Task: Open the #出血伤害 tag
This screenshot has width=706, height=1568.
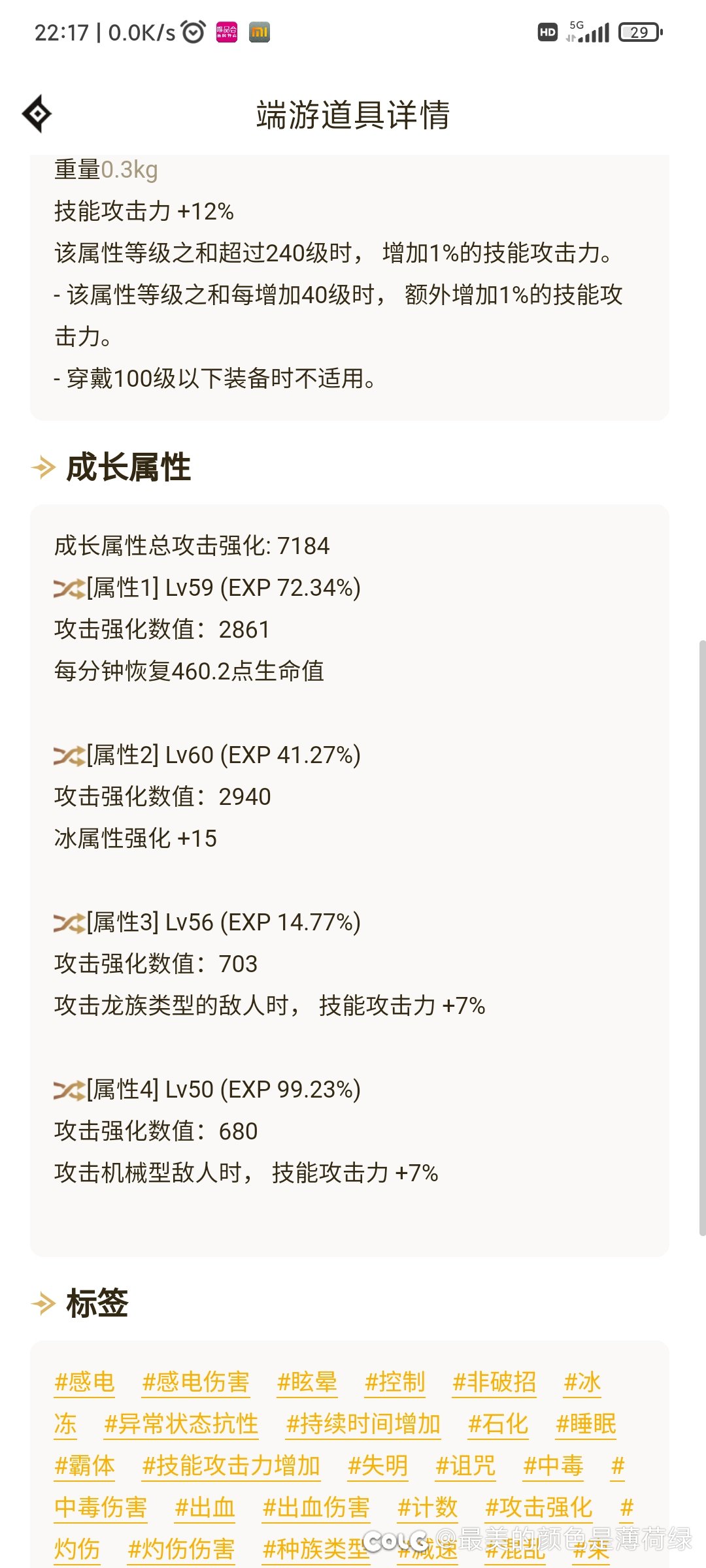Action: [x=316, y=1508]
